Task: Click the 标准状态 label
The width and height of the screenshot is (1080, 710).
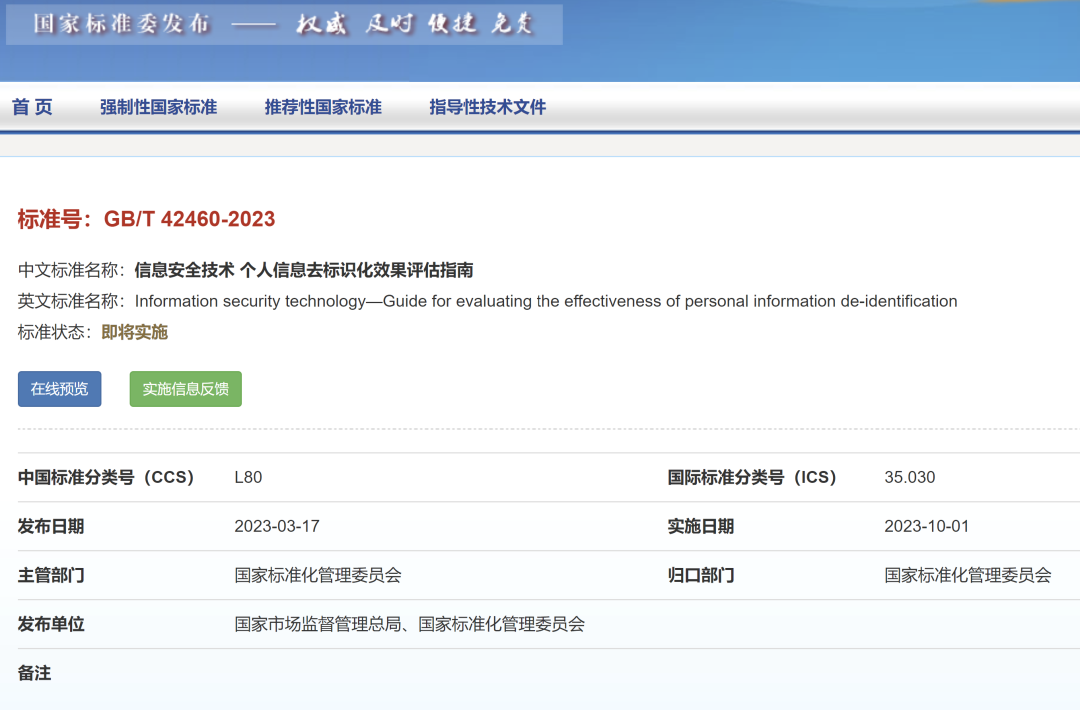Action: coord(54,333)
